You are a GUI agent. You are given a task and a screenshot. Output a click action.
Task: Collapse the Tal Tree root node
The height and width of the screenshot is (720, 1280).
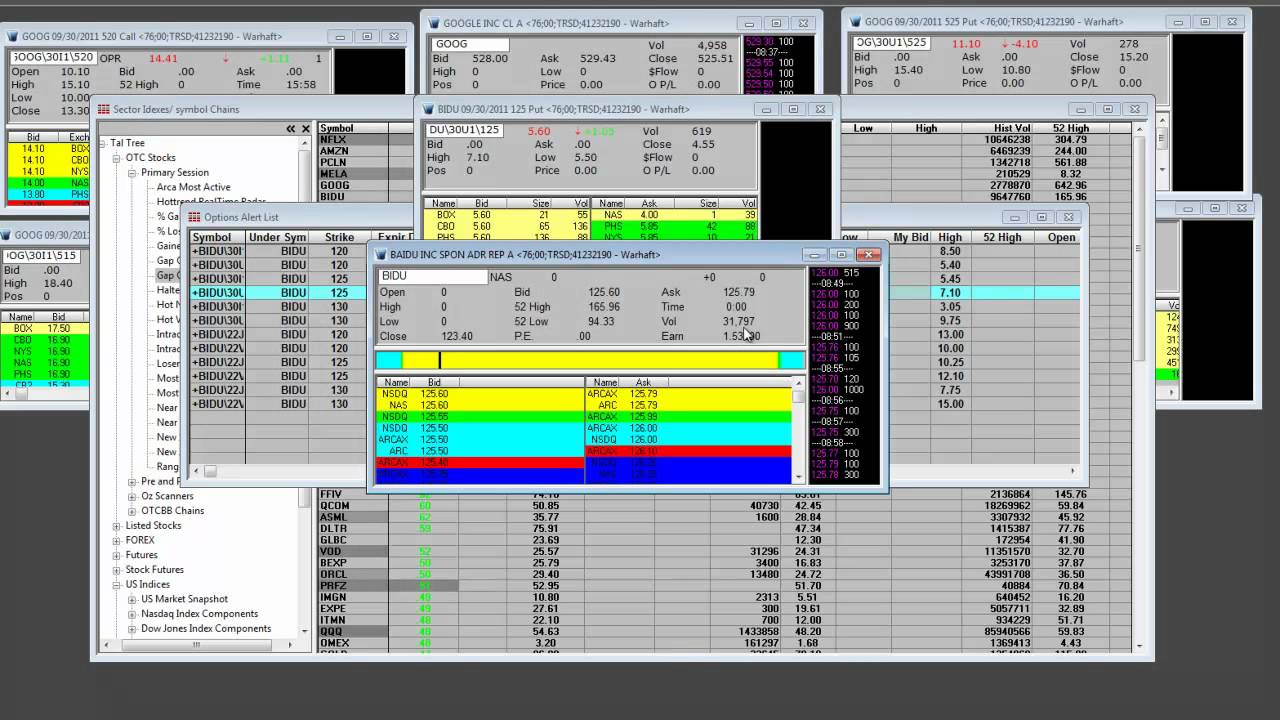pyautogui.click(x=102, y=143)
